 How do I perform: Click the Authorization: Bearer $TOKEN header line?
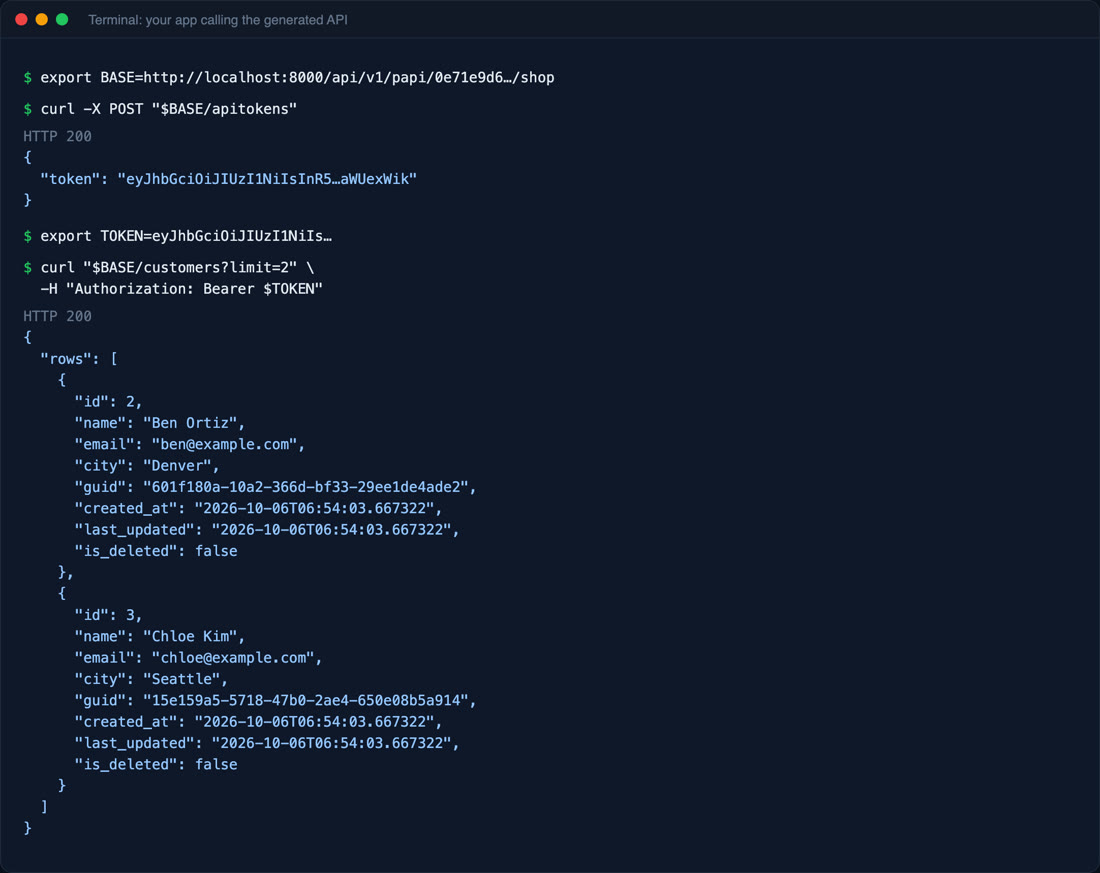coord(181,288)
